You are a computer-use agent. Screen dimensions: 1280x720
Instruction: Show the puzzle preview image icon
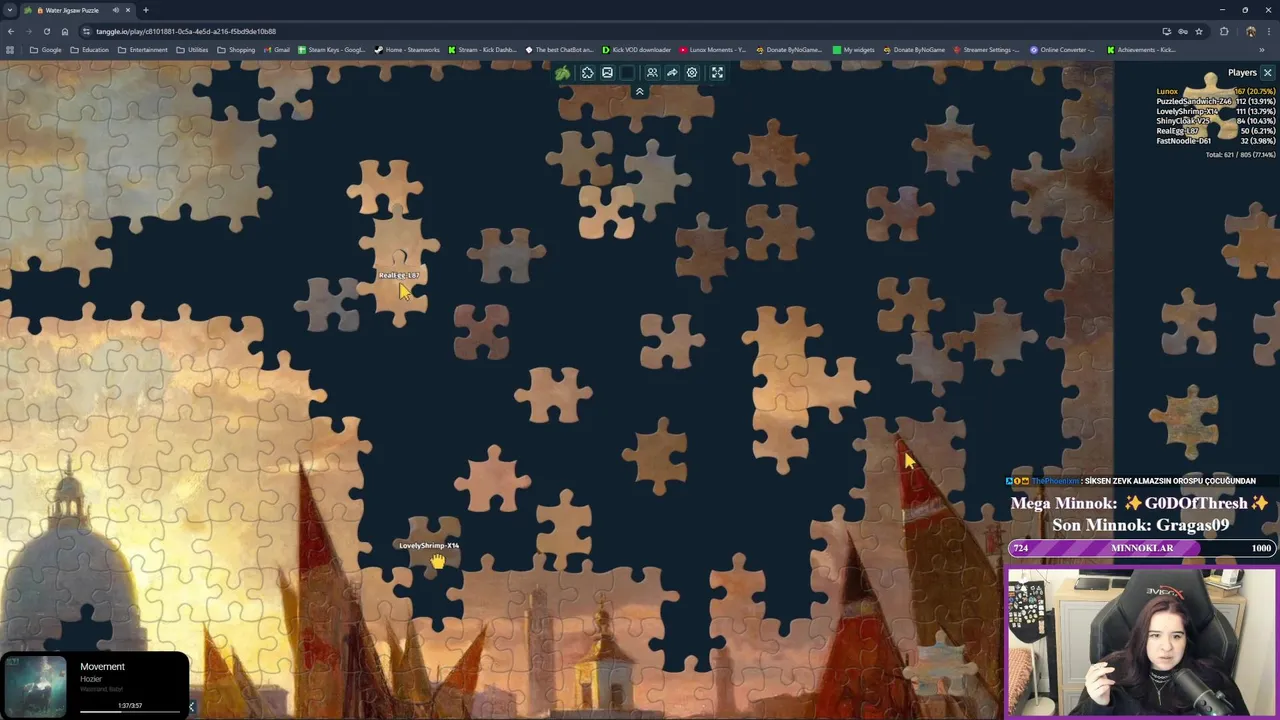click(x=607, y=73)
